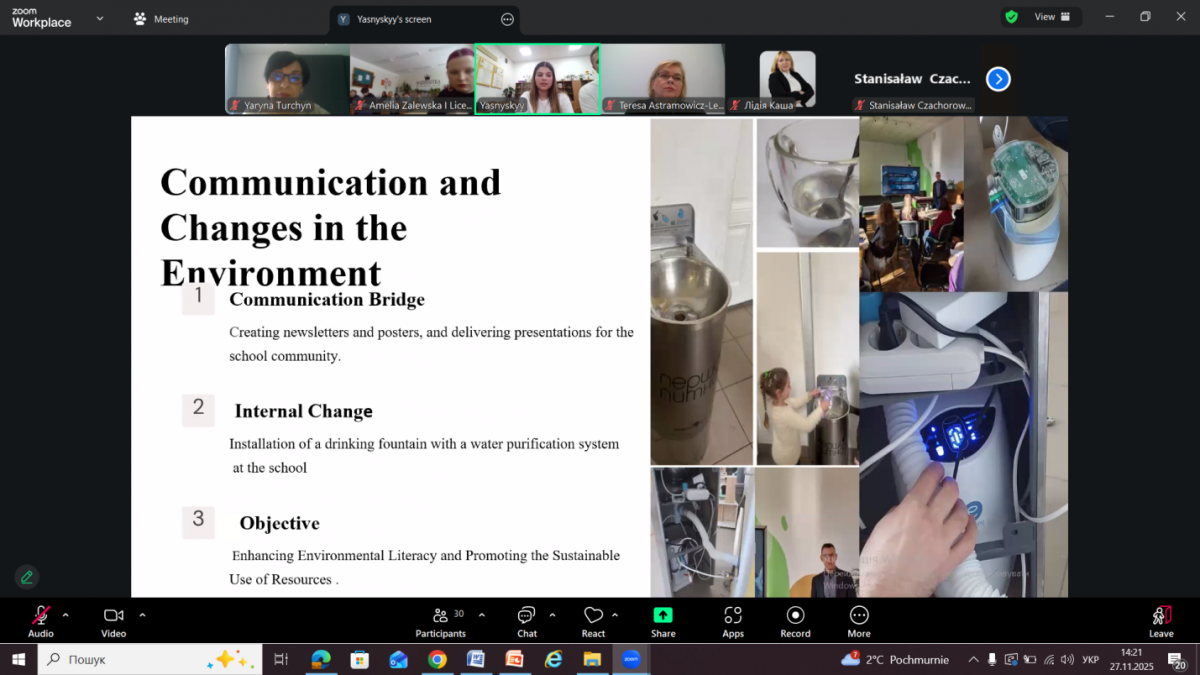Viewport: 1200px width, 675px height.
Task: Click the React heart icon
Action: (x=593, y=616)
